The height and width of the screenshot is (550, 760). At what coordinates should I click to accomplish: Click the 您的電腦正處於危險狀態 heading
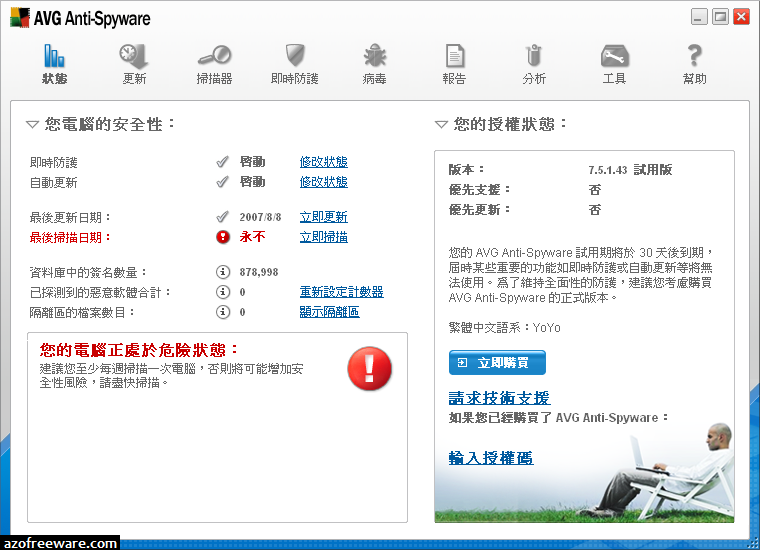[x=139, y=350]
